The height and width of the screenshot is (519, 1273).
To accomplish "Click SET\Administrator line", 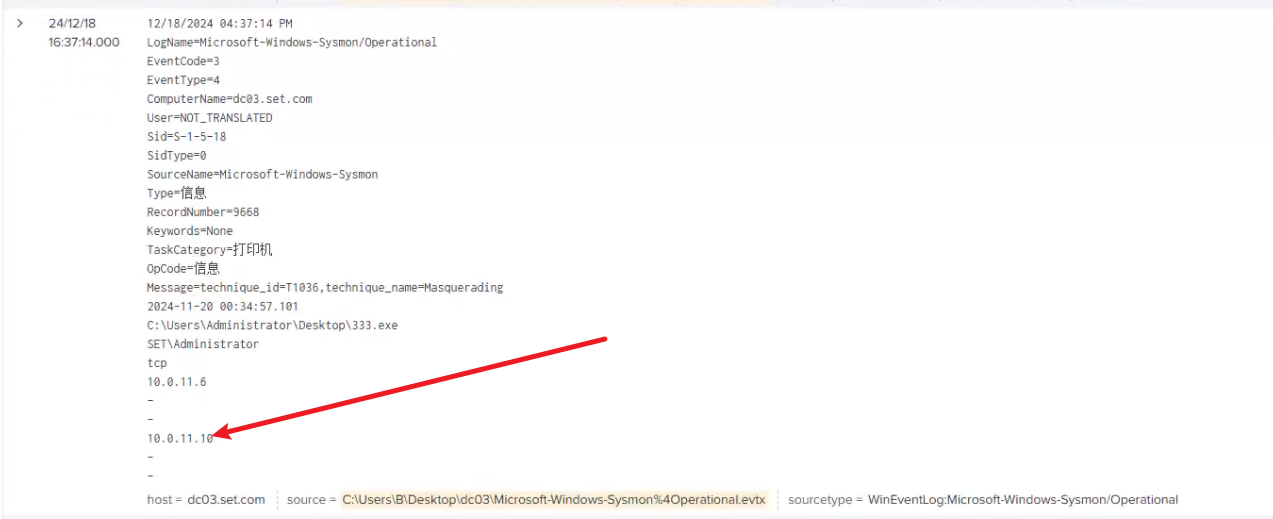I will pyautogui.click(x=203, y=344).
